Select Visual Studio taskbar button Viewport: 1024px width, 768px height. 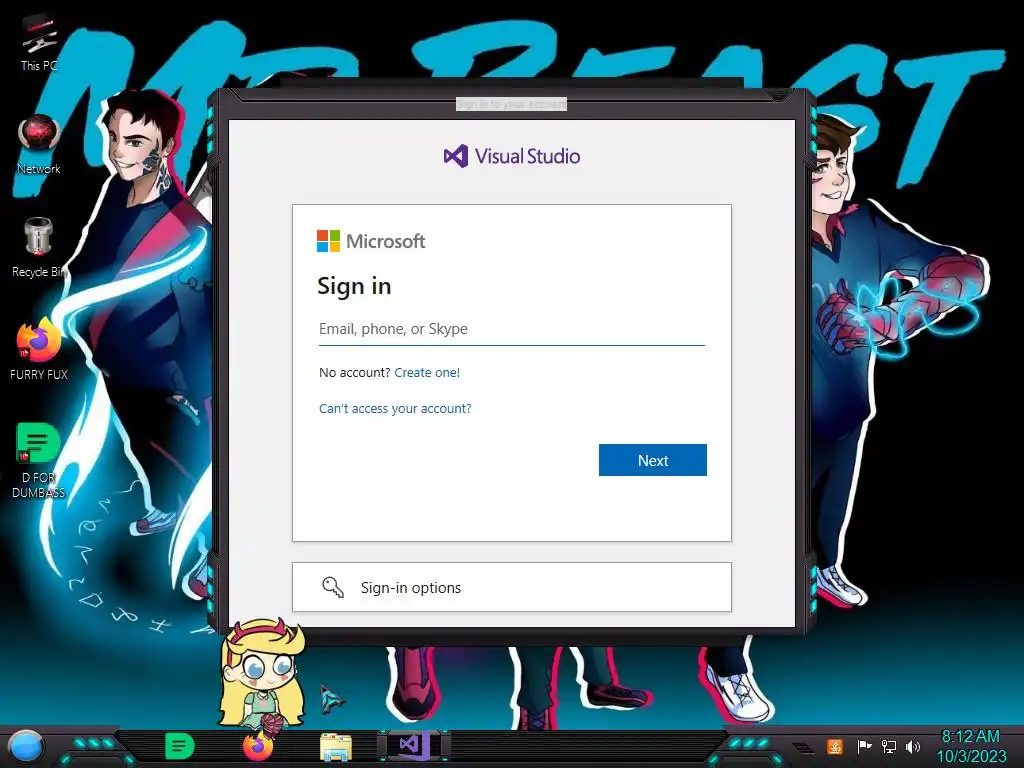point(413,745)
